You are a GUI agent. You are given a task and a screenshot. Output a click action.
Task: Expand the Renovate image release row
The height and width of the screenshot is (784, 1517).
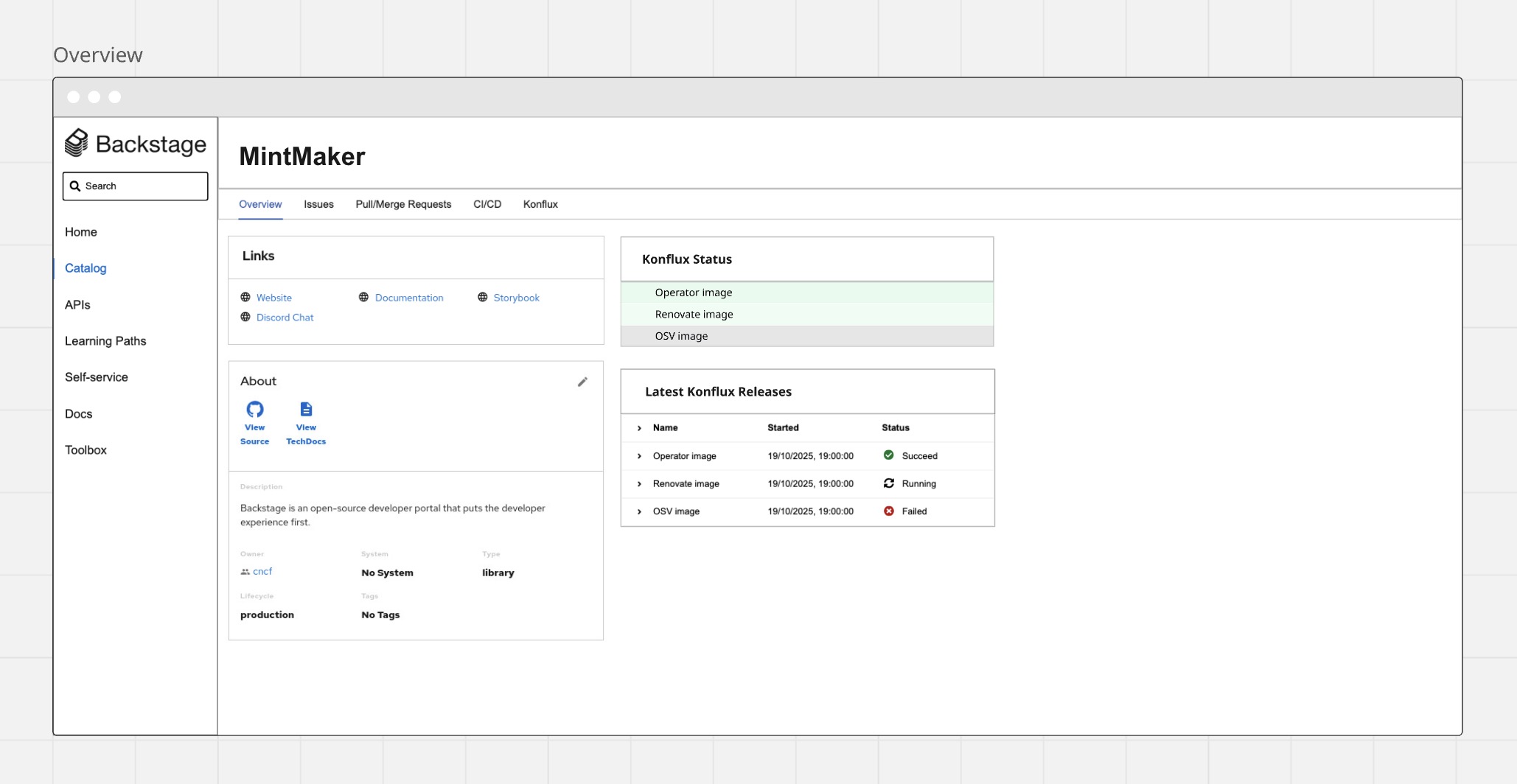(639, 484)
